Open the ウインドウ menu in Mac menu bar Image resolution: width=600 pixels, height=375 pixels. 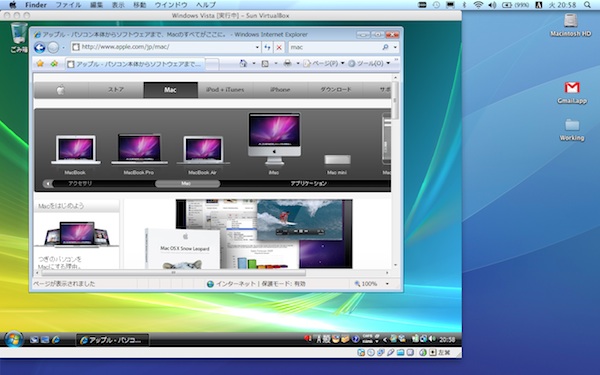pyautogui.click(x=171, y=5)
